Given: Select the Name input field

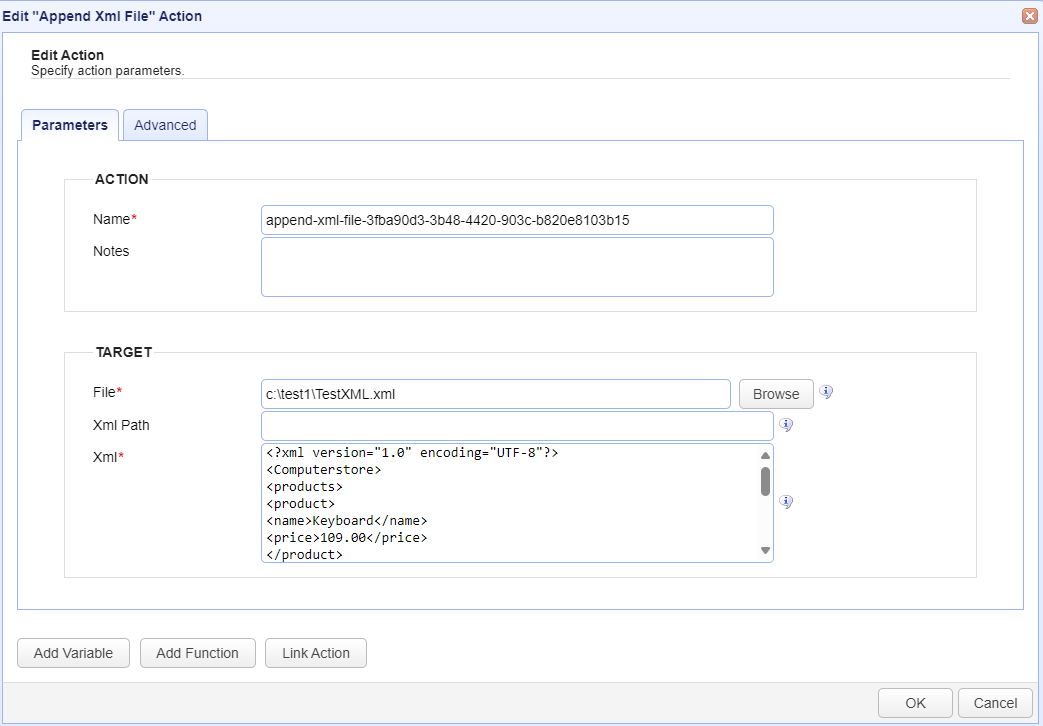Looking at the screenshot, I should click(x=516, y=219).
